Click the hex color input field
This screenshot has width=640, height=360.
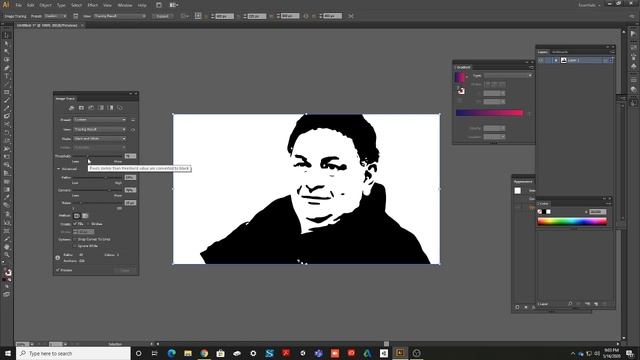598,212
